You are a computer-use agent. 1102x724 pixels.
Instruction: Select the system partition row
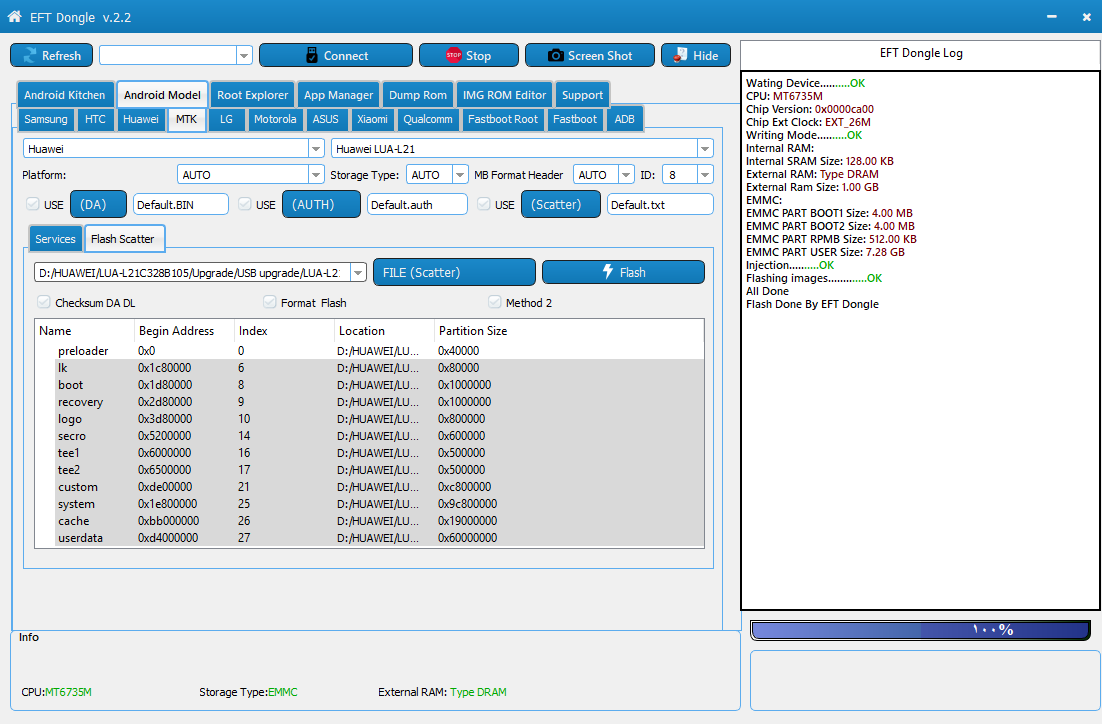coord(369,504)
